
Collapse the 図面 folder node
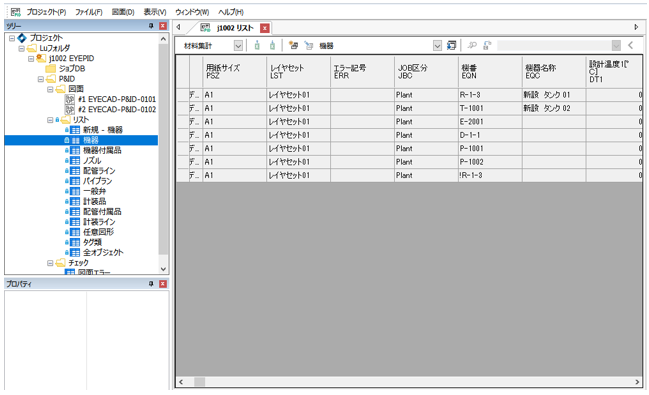[x=50, y=89]
